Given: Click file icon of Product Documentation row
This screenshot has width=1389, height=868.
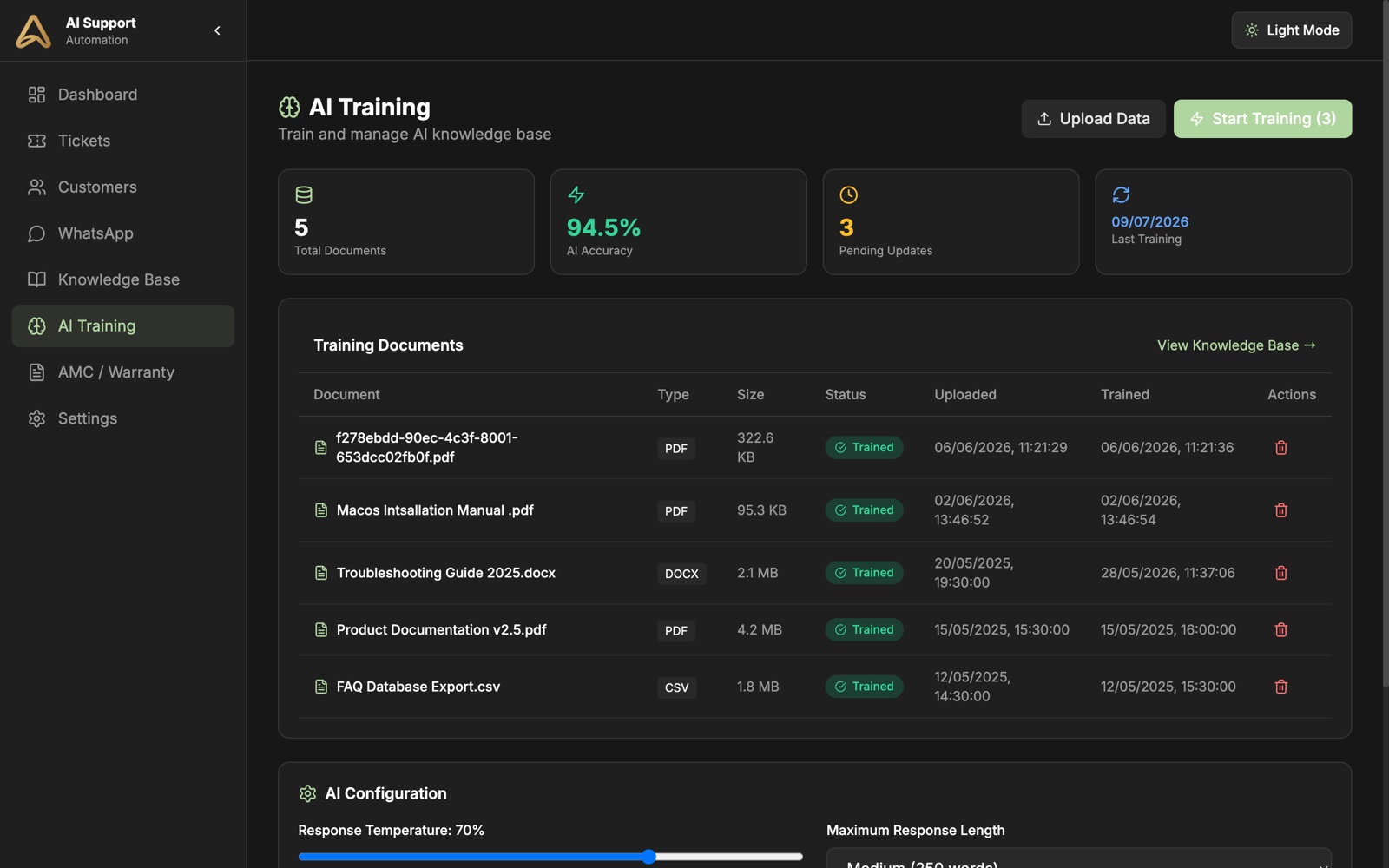Looking at the screenshot, I should pos(321,630).
